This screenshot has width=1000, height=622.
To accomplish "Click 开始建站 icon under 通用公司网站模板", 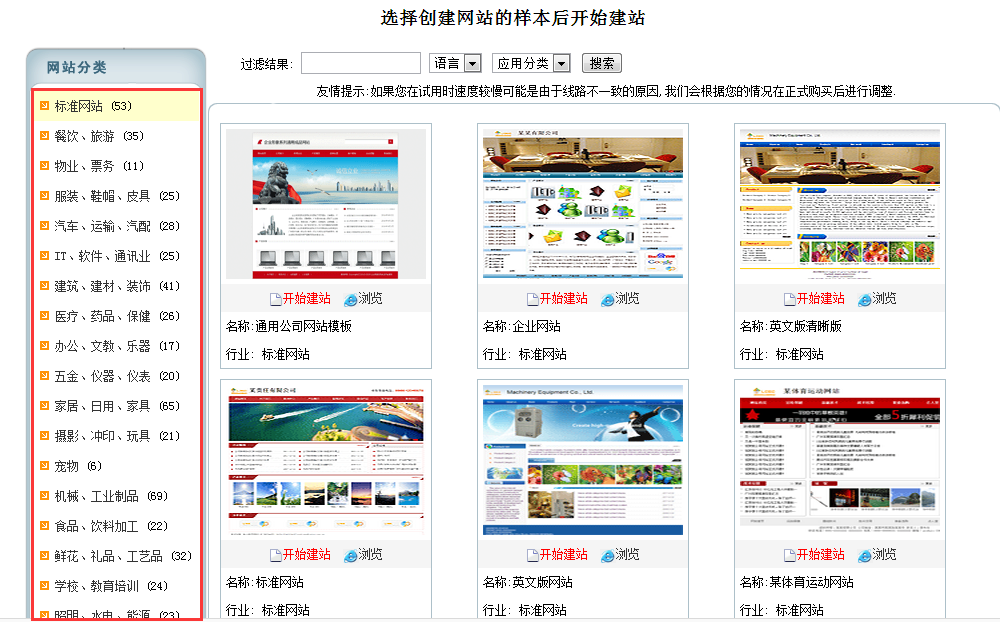I will tap(276, 299).
